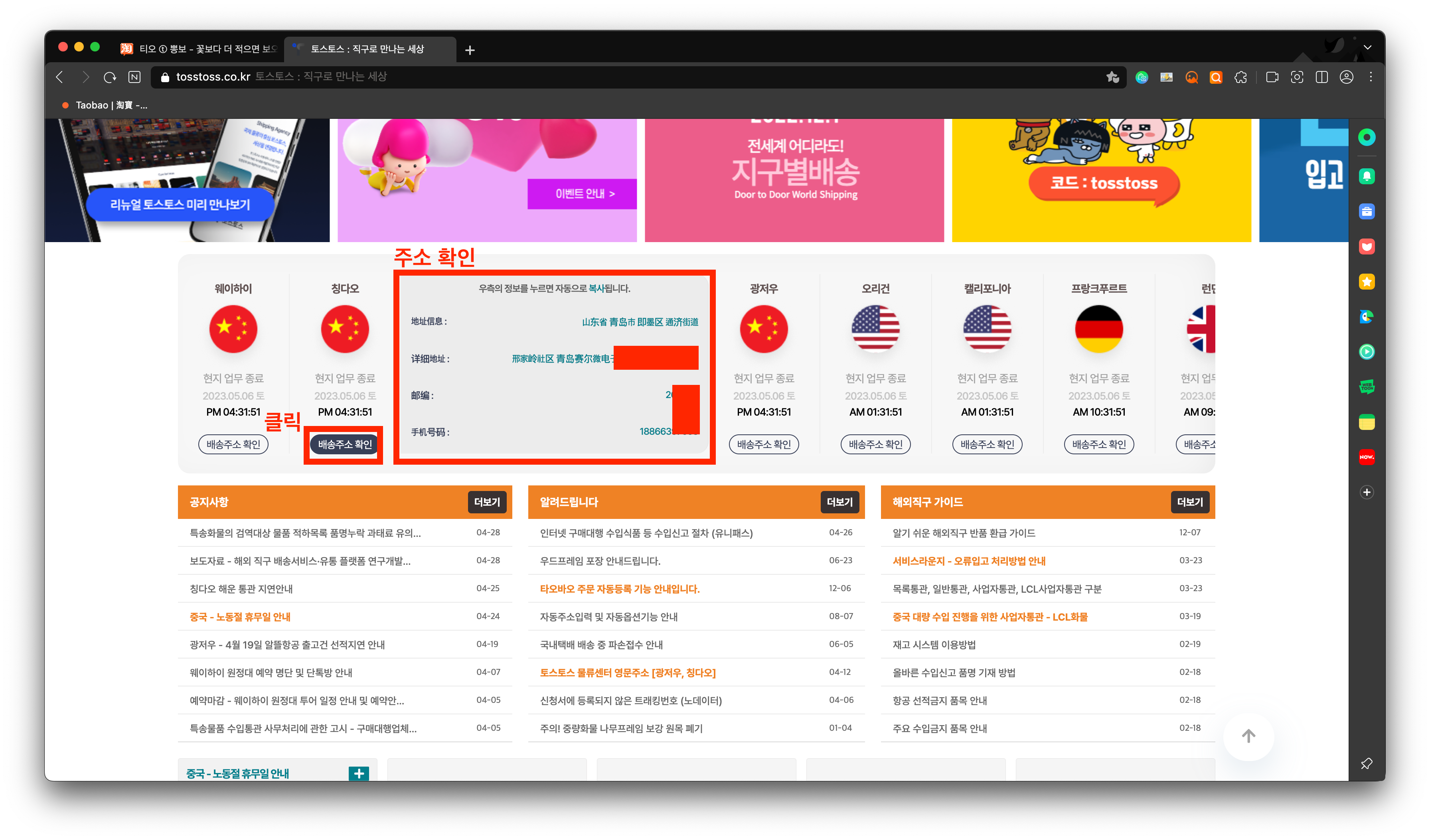Open 토스토스 물류센터 영문주소 link

click(x=628, y=672)
